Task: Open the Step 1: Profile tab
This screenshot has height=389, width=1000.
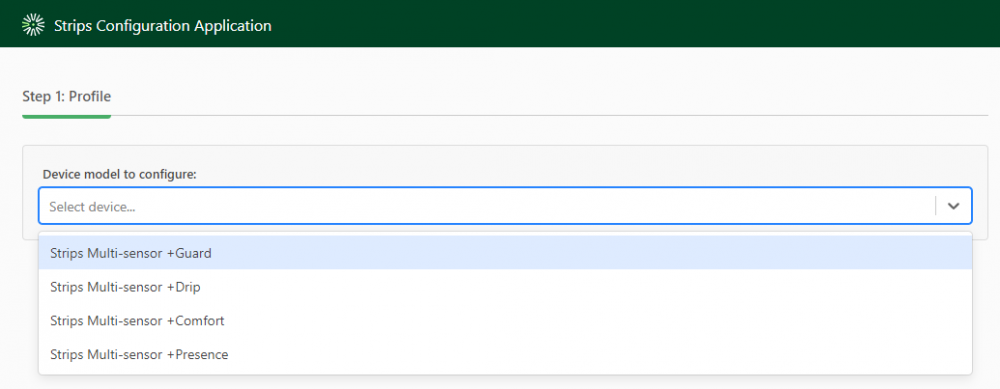Action: [66, 96]
